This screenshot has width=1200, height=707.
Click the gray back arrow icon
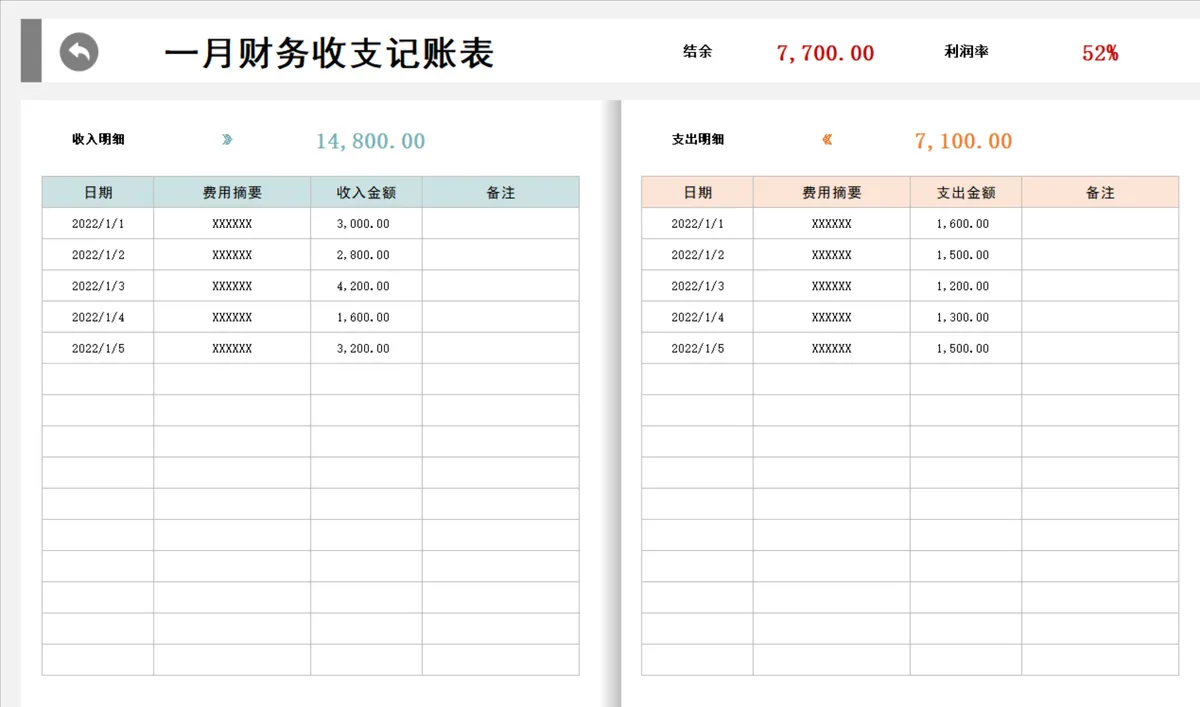(x=79, y=52)
